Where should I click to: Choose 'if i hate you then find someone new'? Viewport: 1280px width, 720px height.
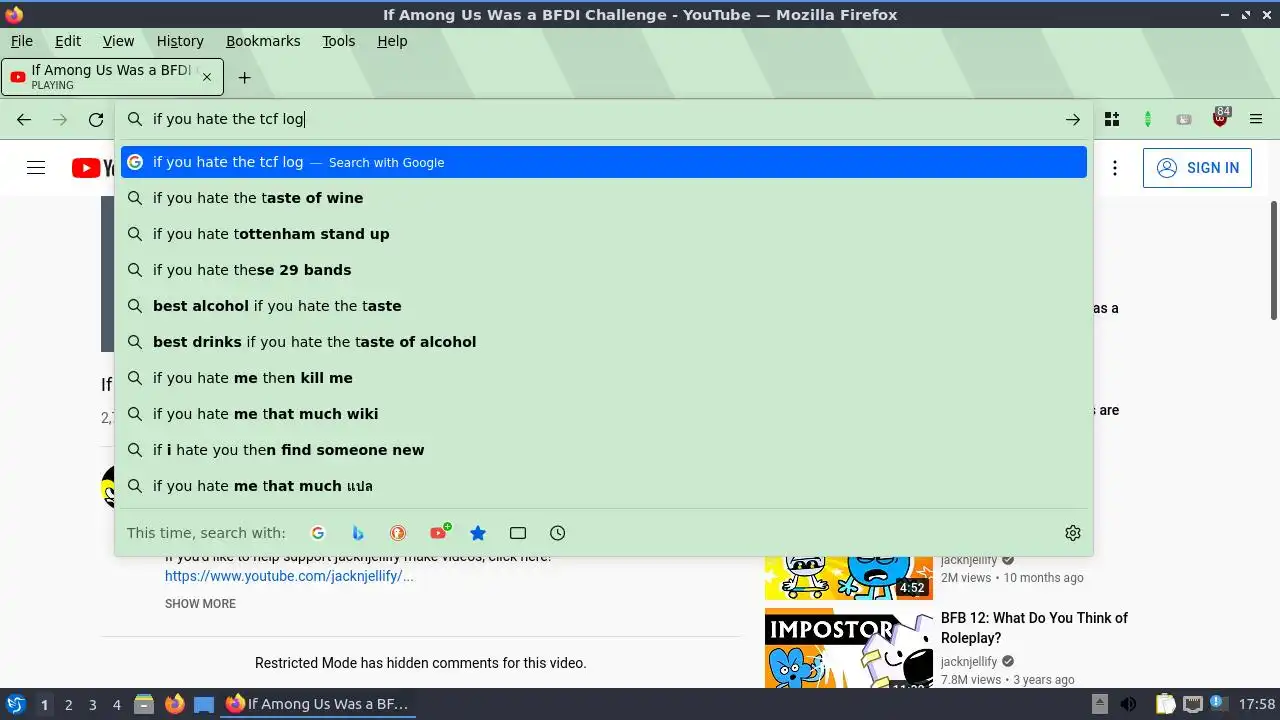coord(604,450)
